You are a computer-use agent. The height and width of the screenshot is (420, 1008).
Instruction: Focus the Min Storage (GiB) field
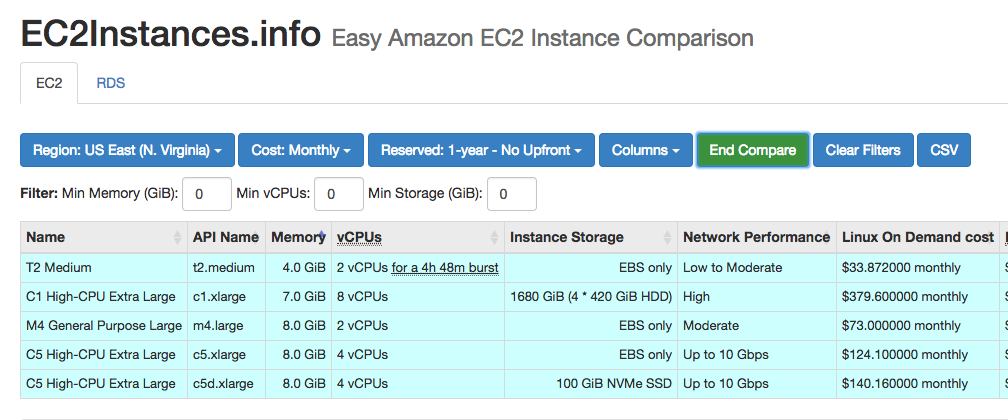click(x=512, y=194)
